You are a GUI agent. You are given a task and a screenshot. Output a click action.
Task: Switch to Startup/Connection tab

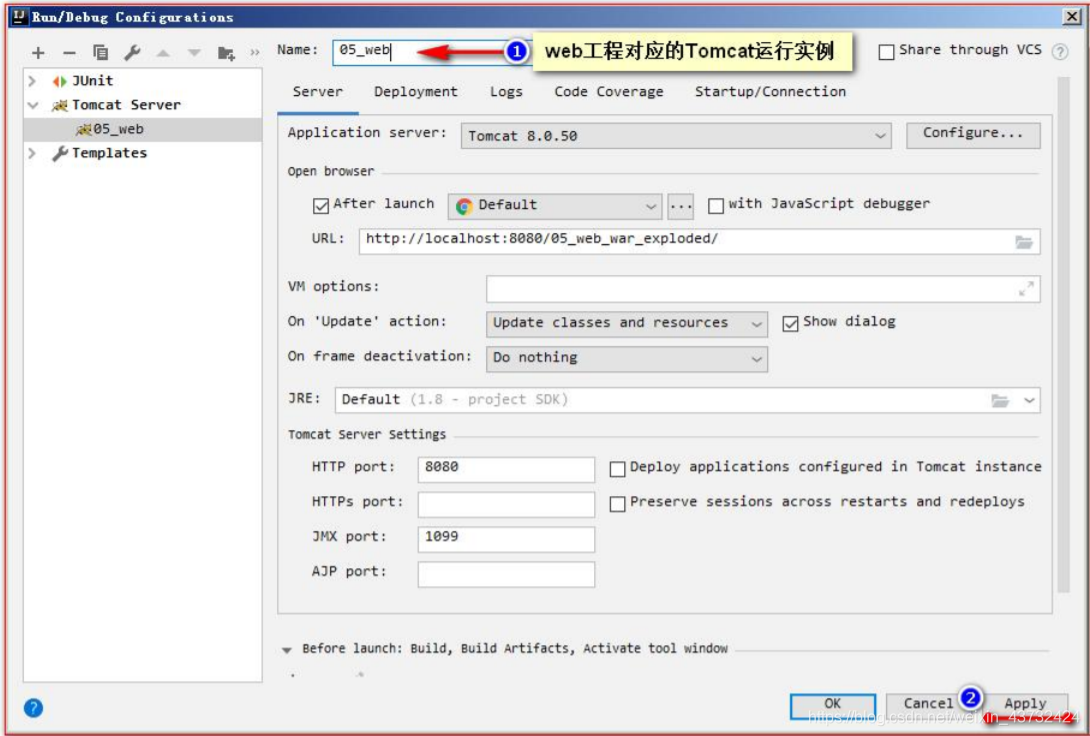pos(770,92)
